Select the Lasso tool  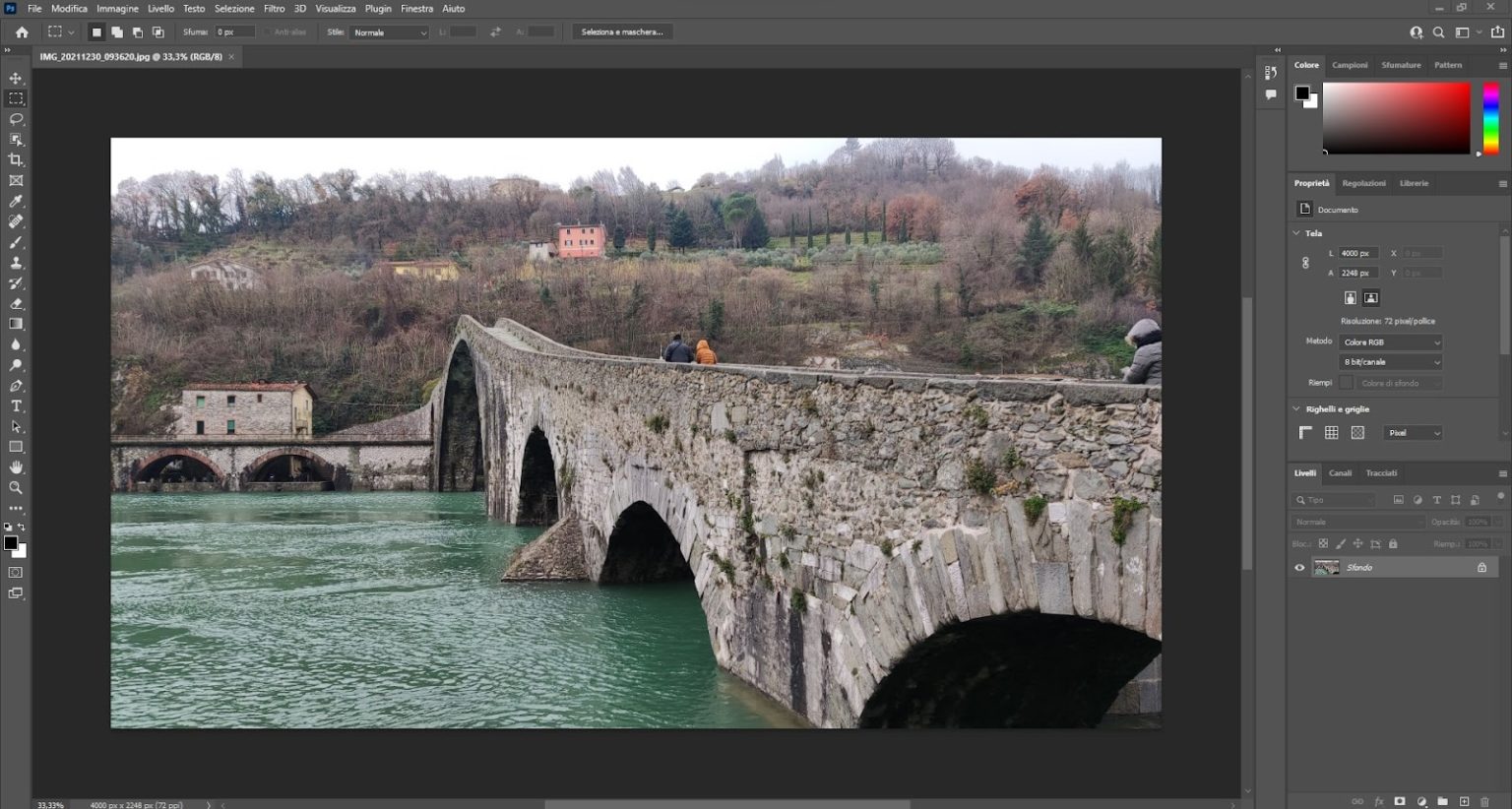16,119
